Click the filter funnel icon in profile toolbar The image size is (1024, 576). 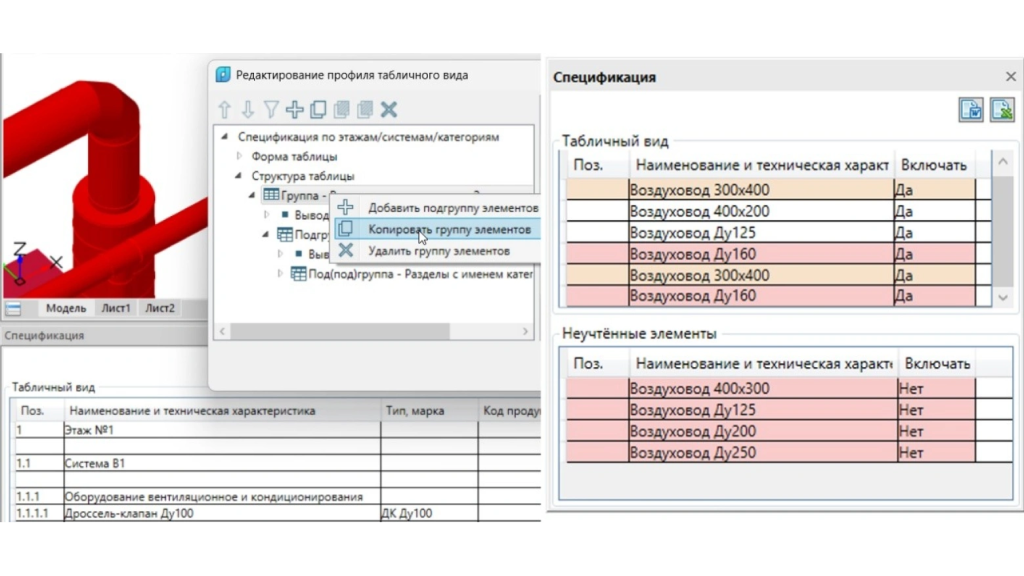pyautogui.click(x=271, y=110)
